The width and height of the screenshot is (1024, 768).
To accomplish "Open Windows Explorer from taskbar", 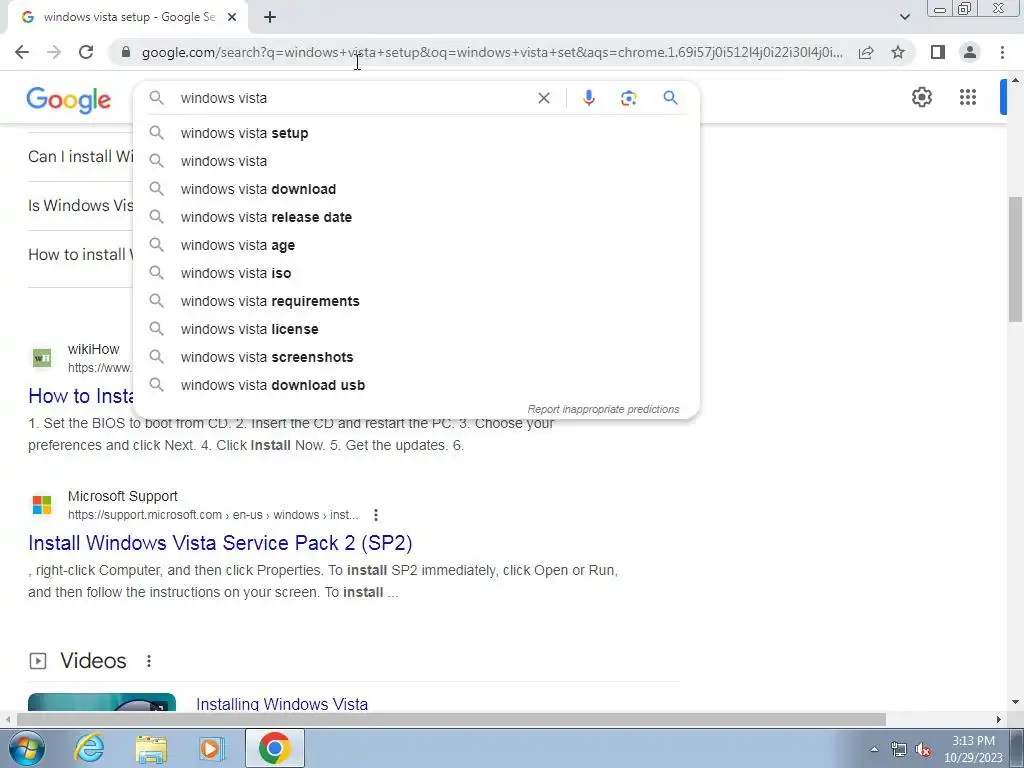I will click(151, 748).
